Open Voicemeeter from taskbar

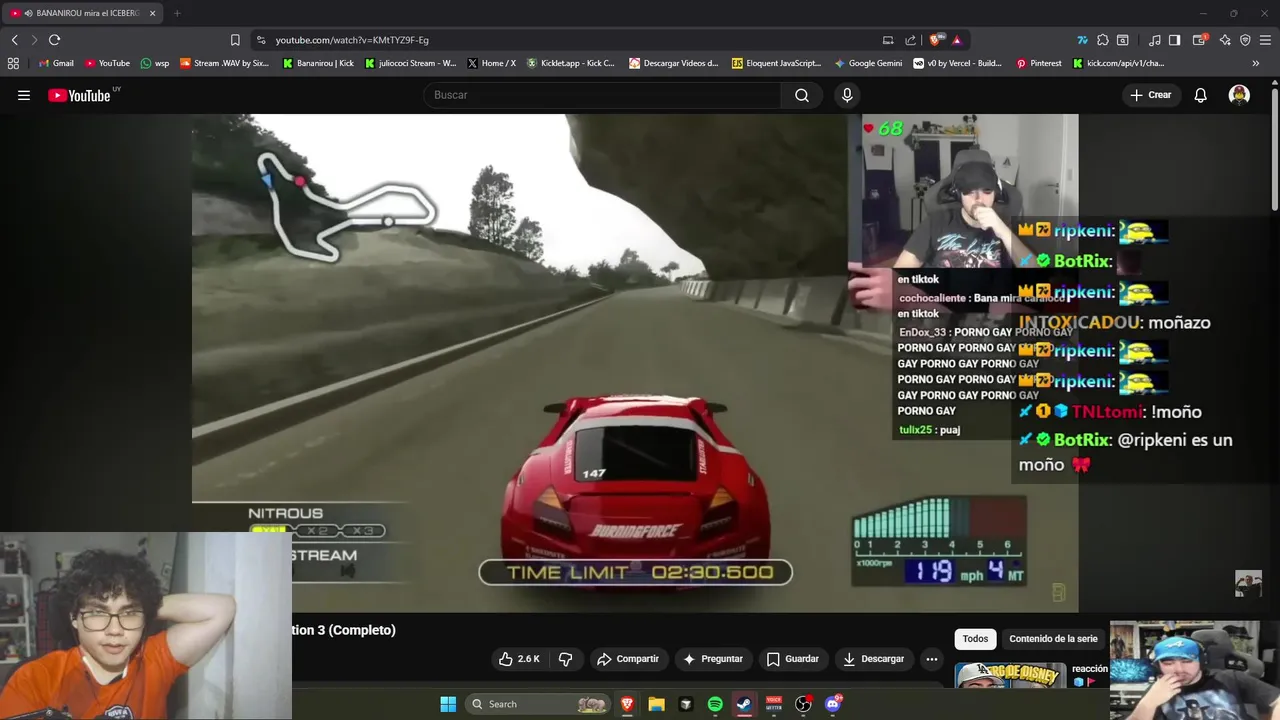tap(773, 704)
